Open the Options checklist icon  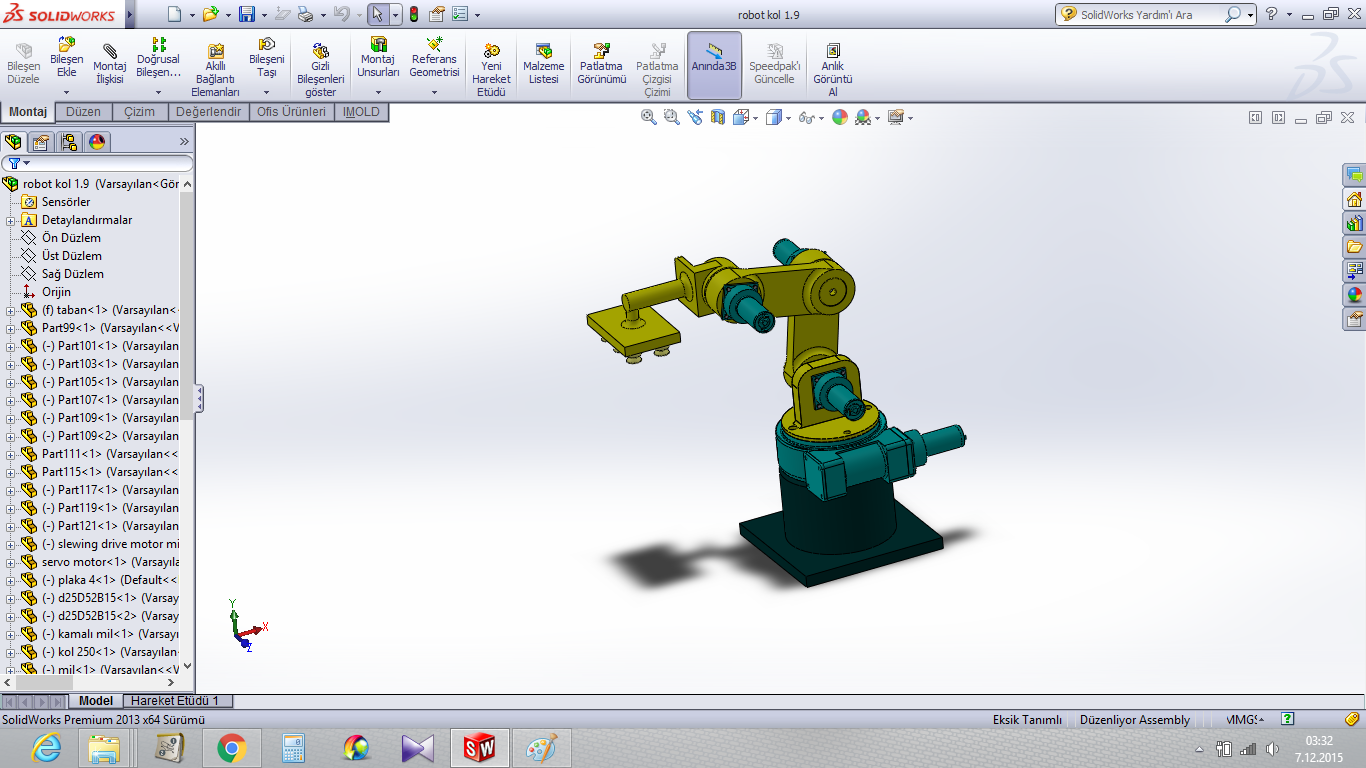[460, 14]
